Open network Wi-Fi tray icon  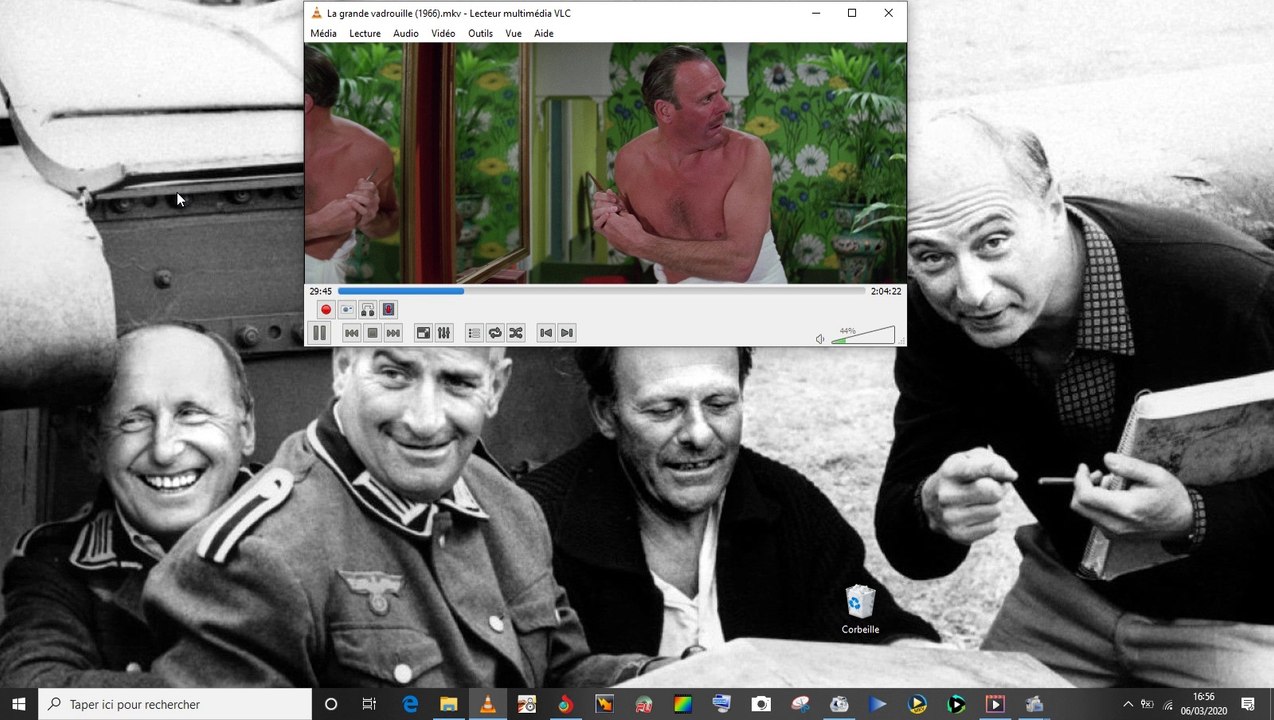coord(1167,704)
